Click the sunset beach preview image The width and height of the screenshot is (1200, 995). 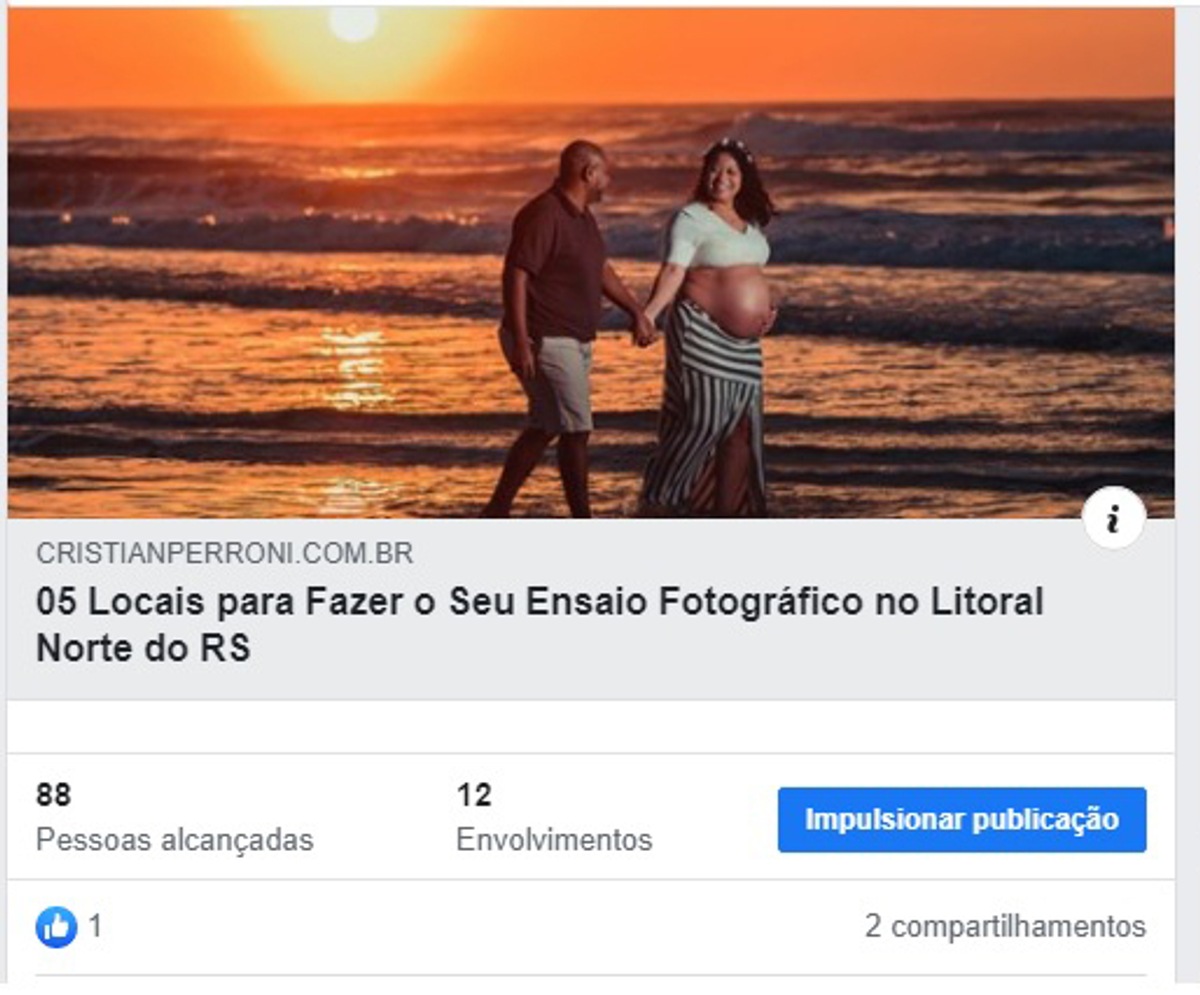point(591,263)
